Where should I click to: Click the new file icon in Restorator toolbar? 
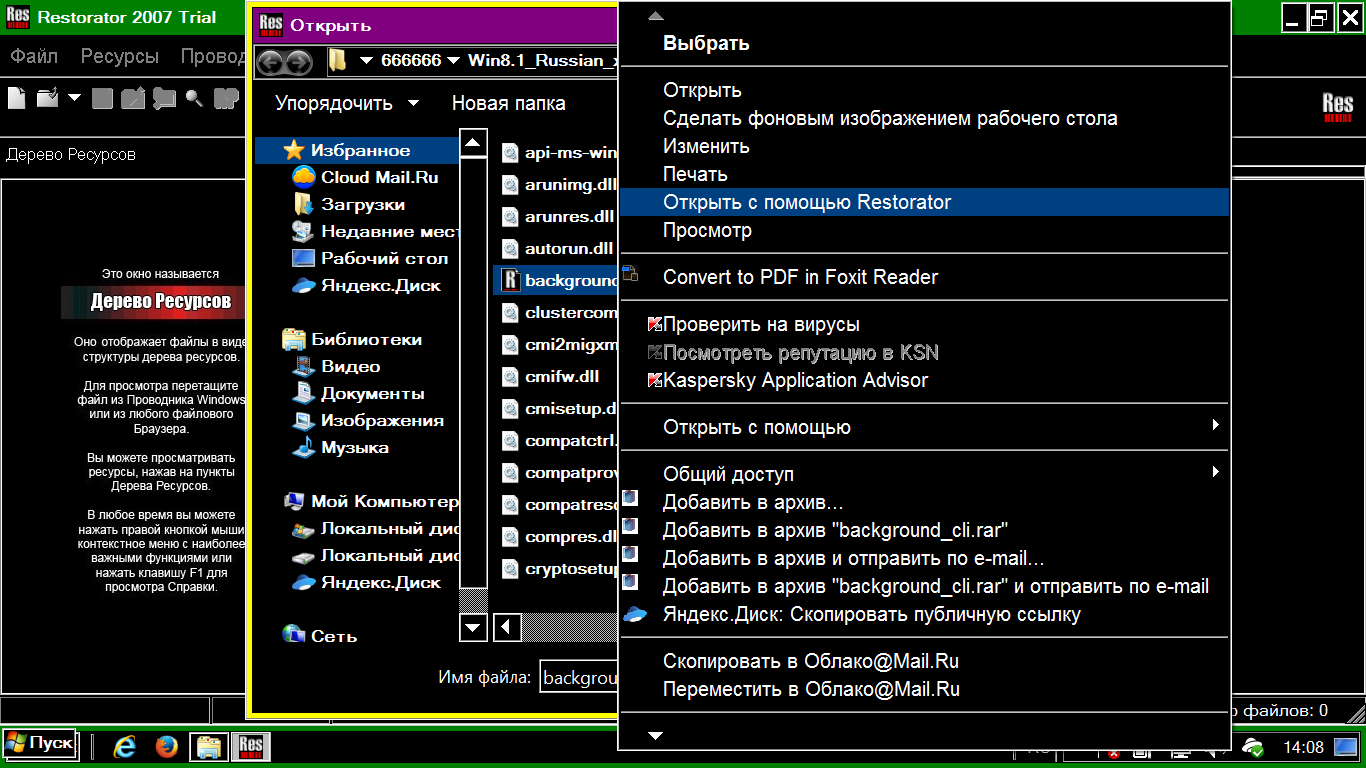coord(16,98)
